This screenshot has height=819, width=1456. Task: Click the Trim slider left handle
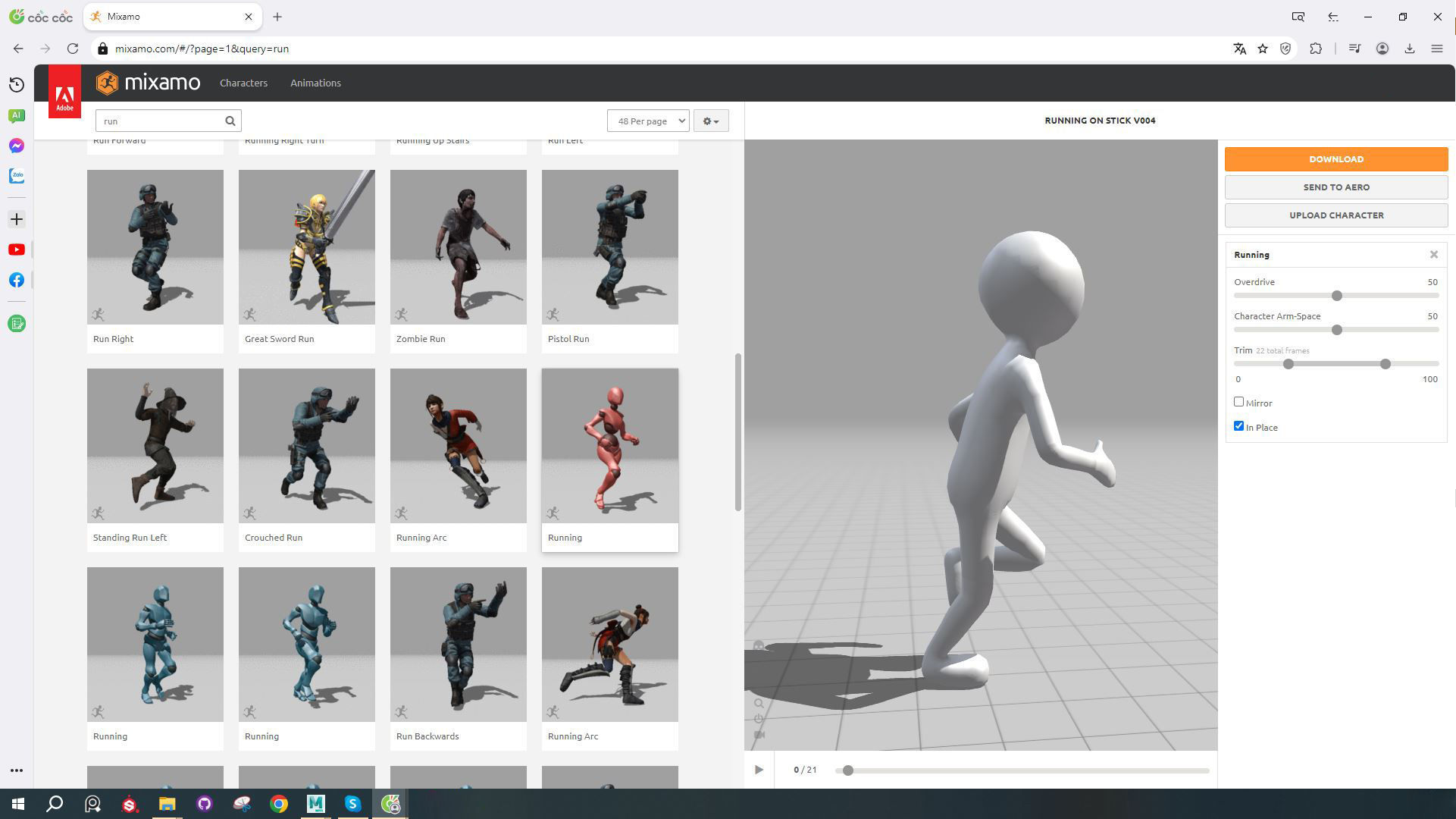click(x=1288, y=364)
